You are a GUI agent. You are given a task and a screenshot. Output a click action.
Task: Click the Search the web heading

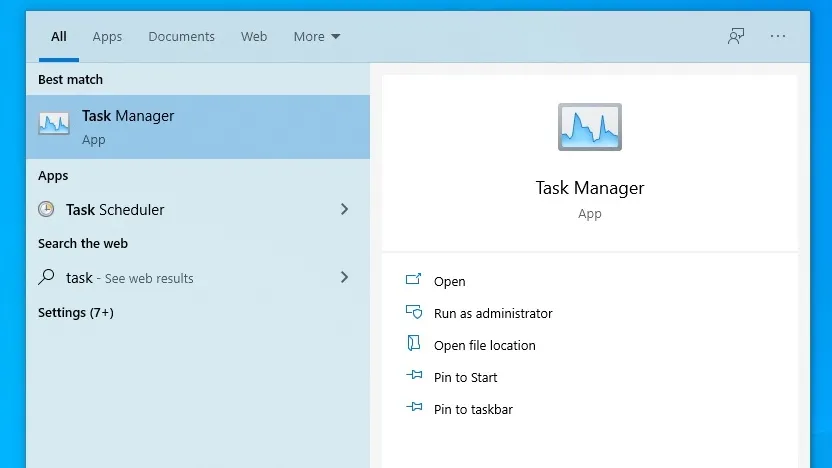(83, 244)
